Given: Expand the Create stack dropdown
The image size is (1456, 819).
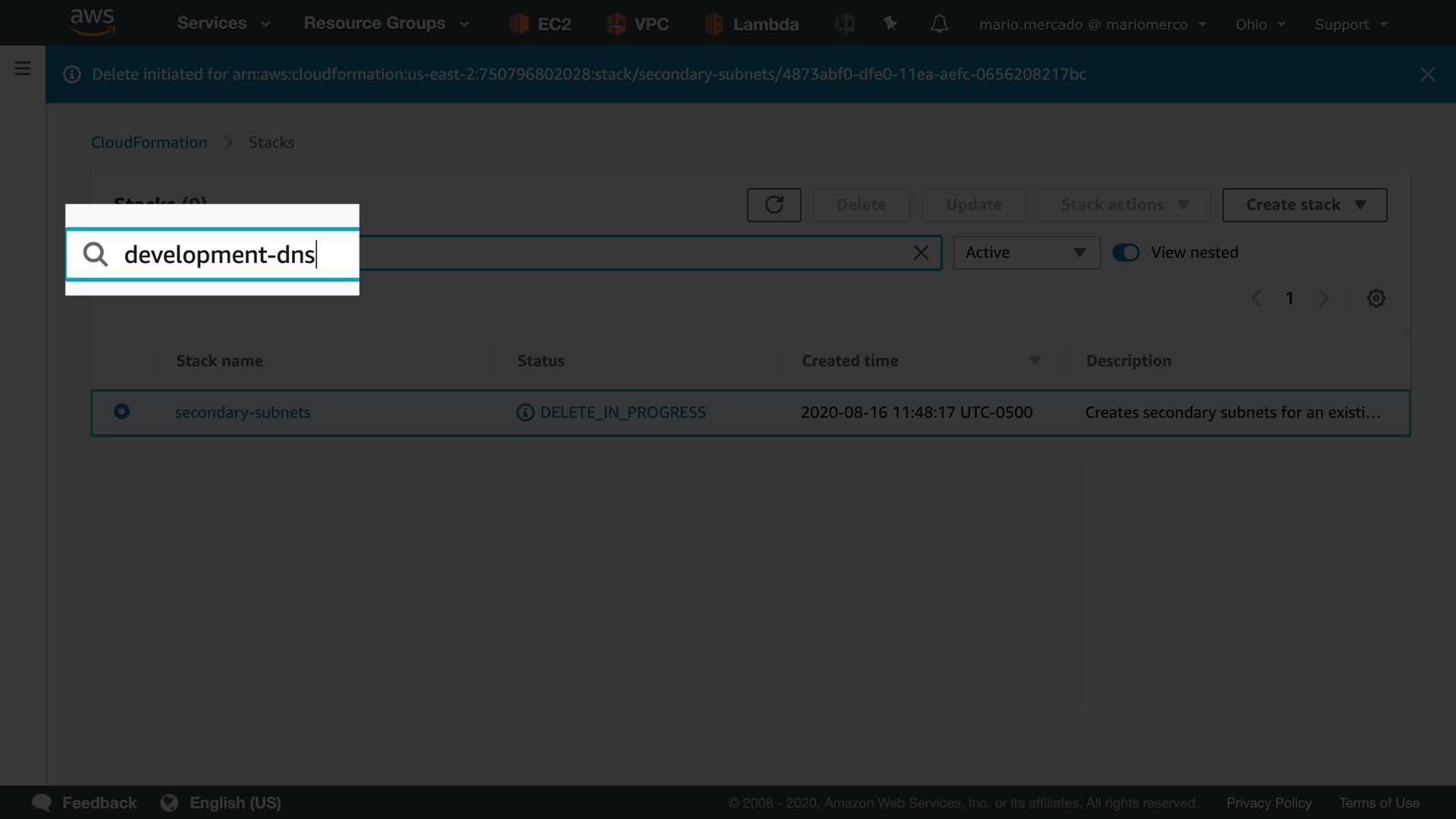Looking at the screenshot, I should (x=1304, y=205).
